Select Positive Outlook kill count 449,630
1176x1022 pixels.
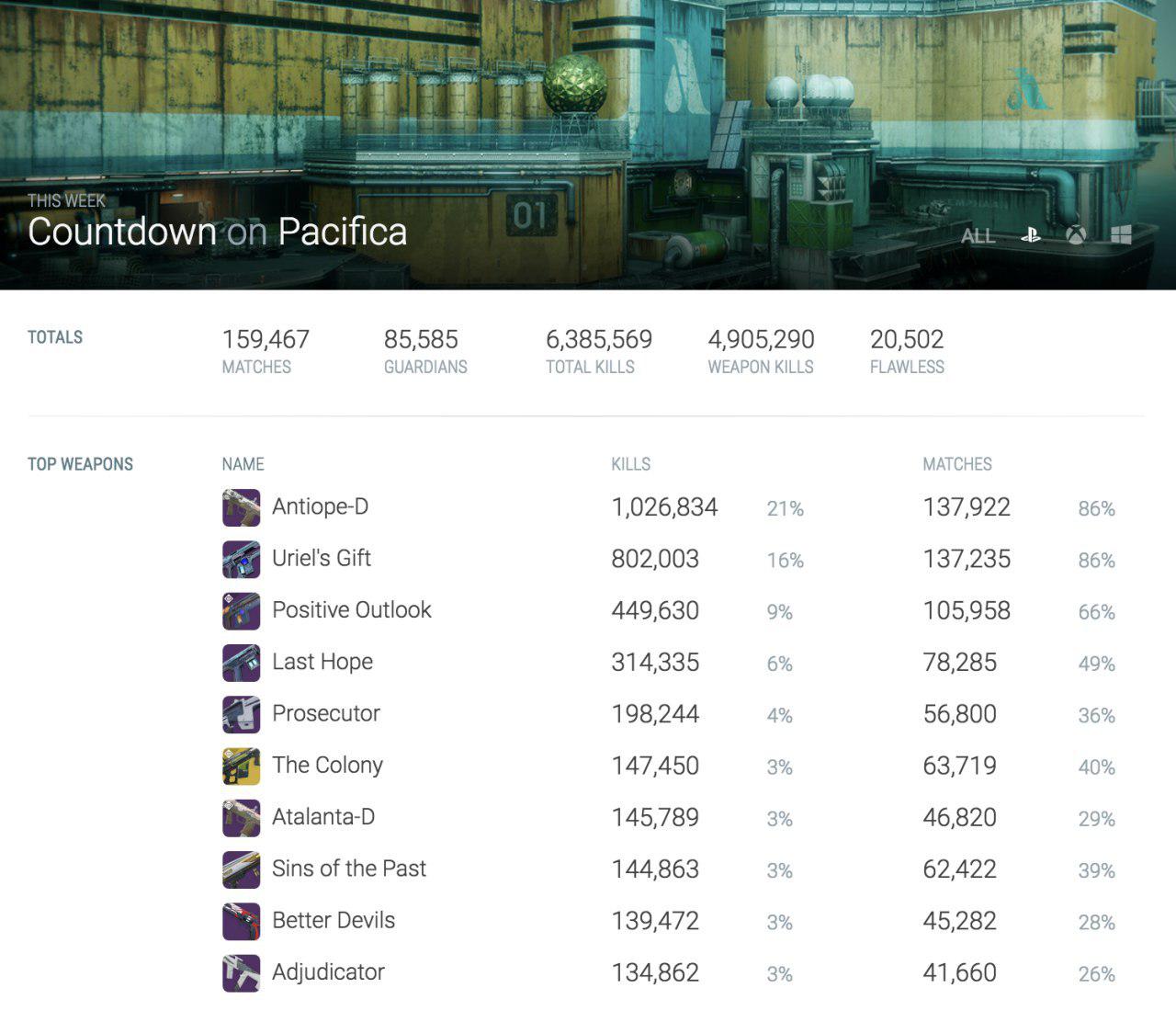655,610
